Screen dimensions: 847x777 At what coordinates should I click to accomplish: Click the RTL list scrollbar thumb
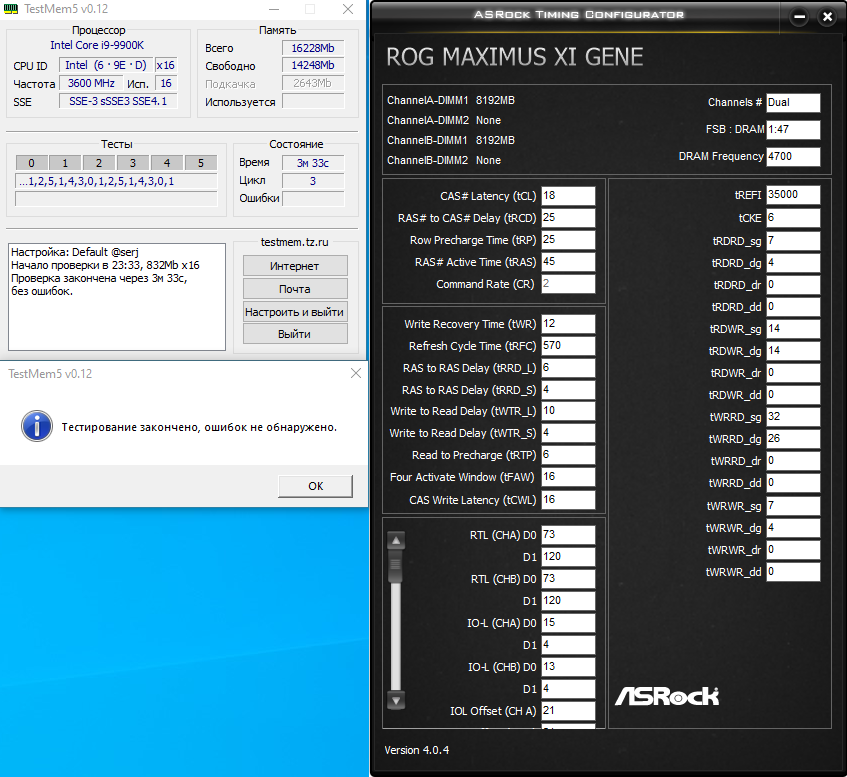click(x=396, y=566)
